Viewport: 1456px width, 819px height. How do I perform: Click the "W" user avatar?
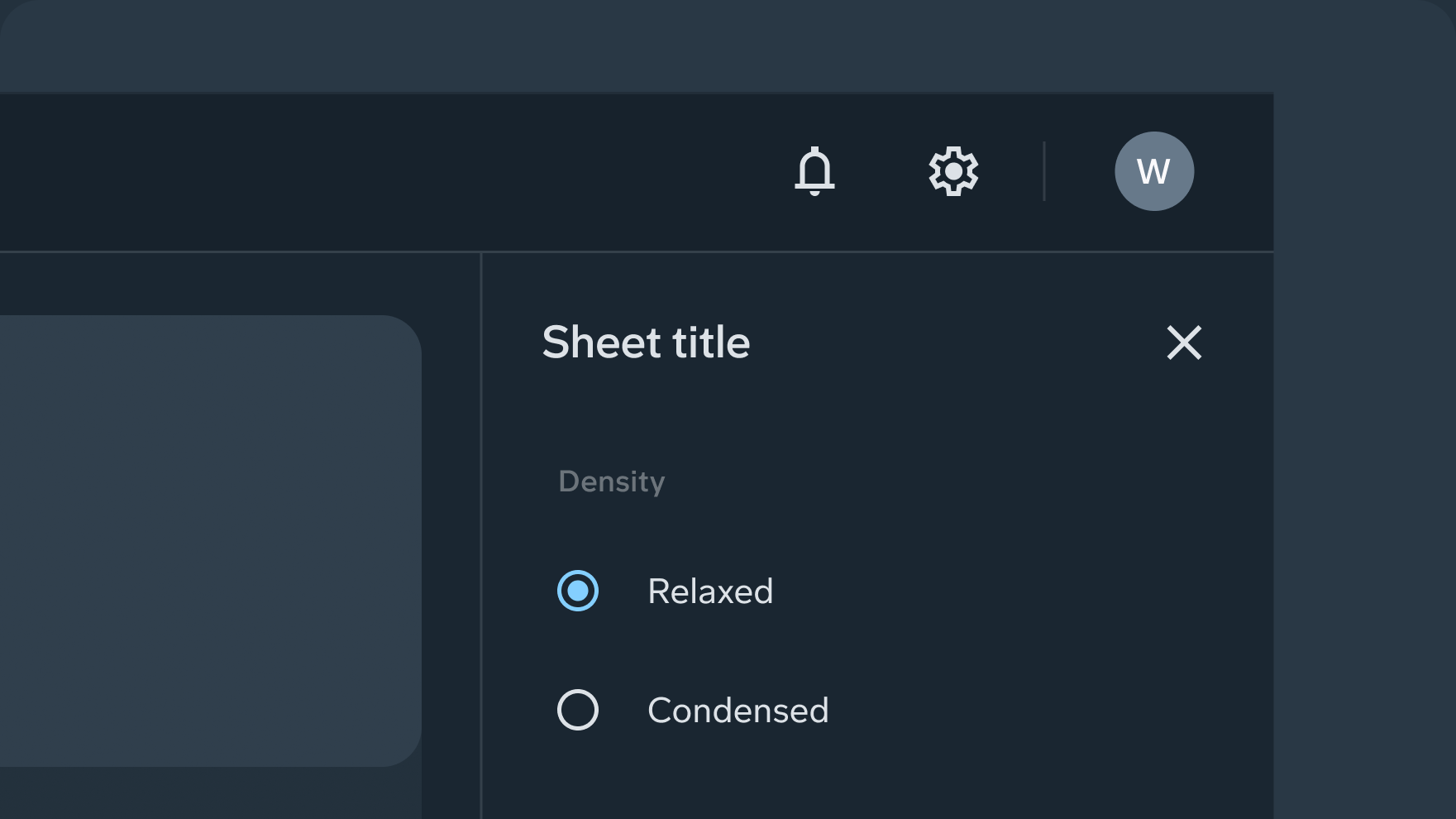click(1153, 171)
